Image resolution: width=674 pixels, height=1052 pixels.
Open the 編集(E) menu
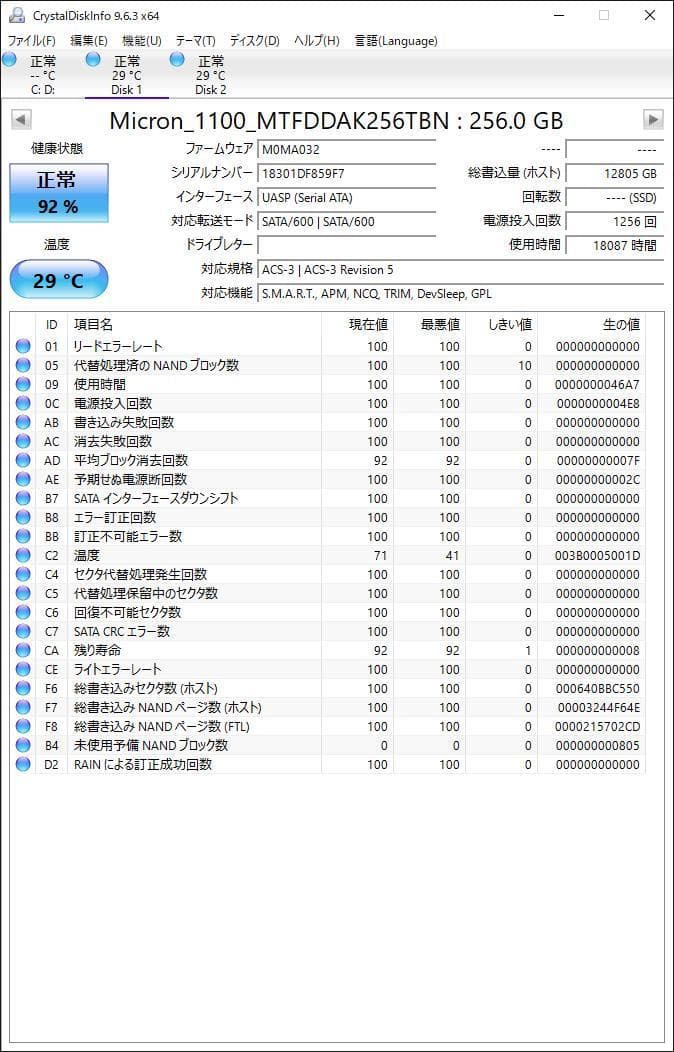click(x=89, y=40)
